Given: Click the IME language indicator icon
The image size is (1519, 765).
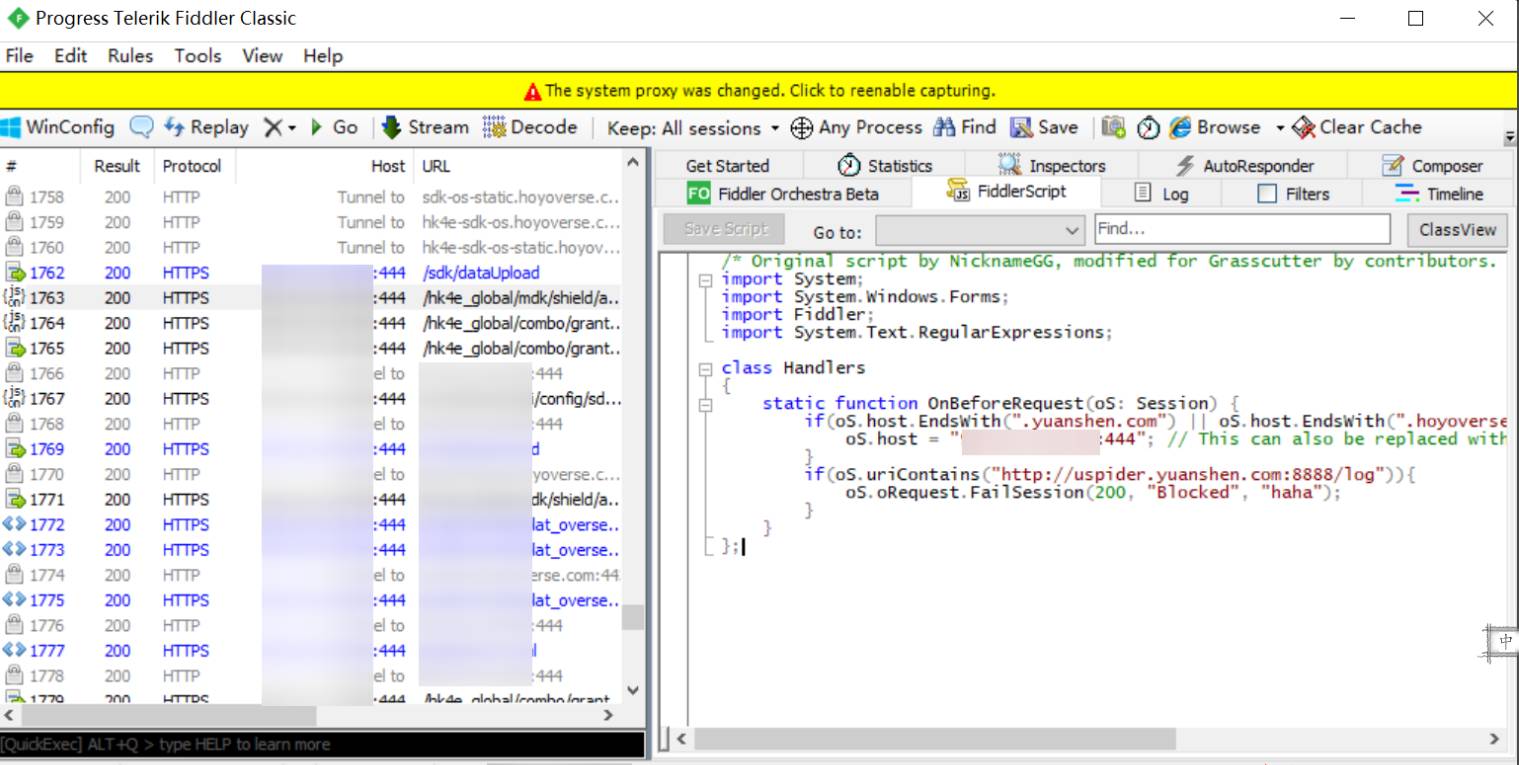Looking at the screenshot, I should tap(1505, 641).
